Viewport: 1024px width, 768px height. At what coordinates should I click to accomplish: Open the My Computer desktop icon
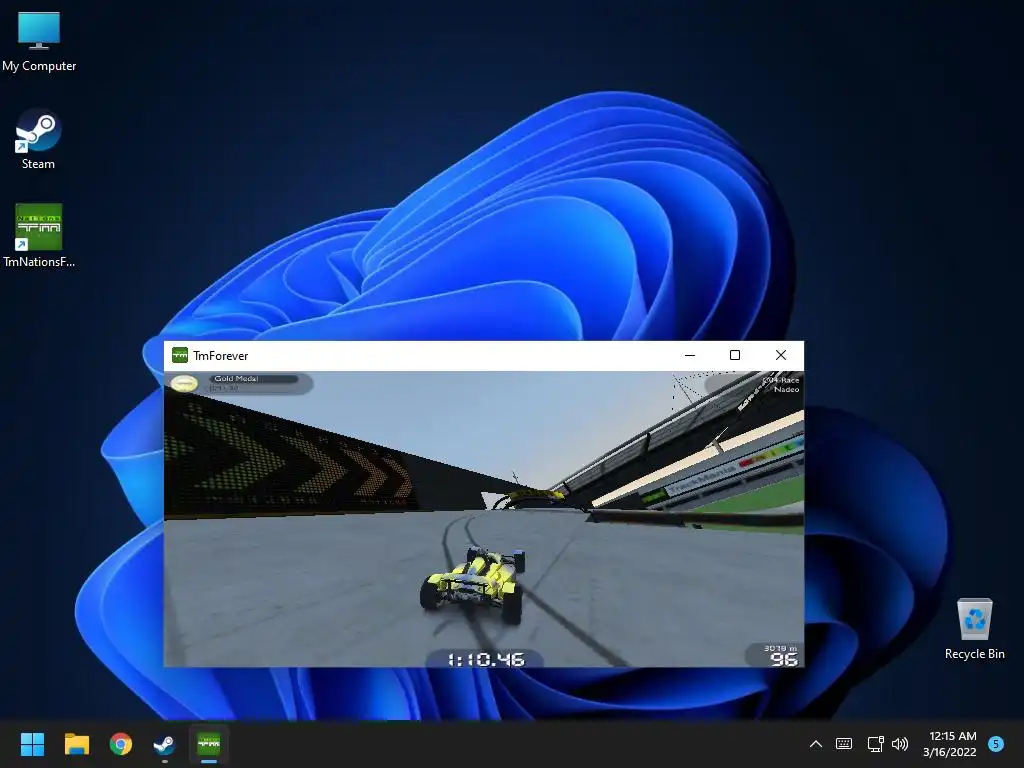point(39,41)
